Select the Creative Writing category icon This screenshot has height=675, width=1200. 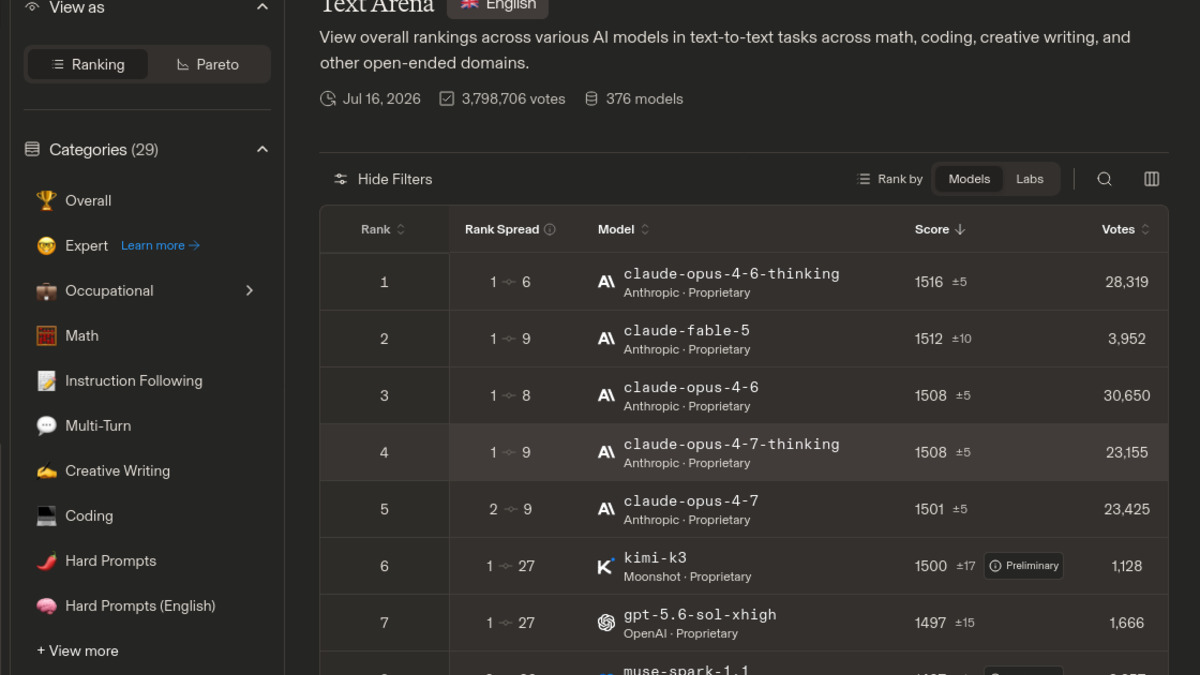pos(46,470)
